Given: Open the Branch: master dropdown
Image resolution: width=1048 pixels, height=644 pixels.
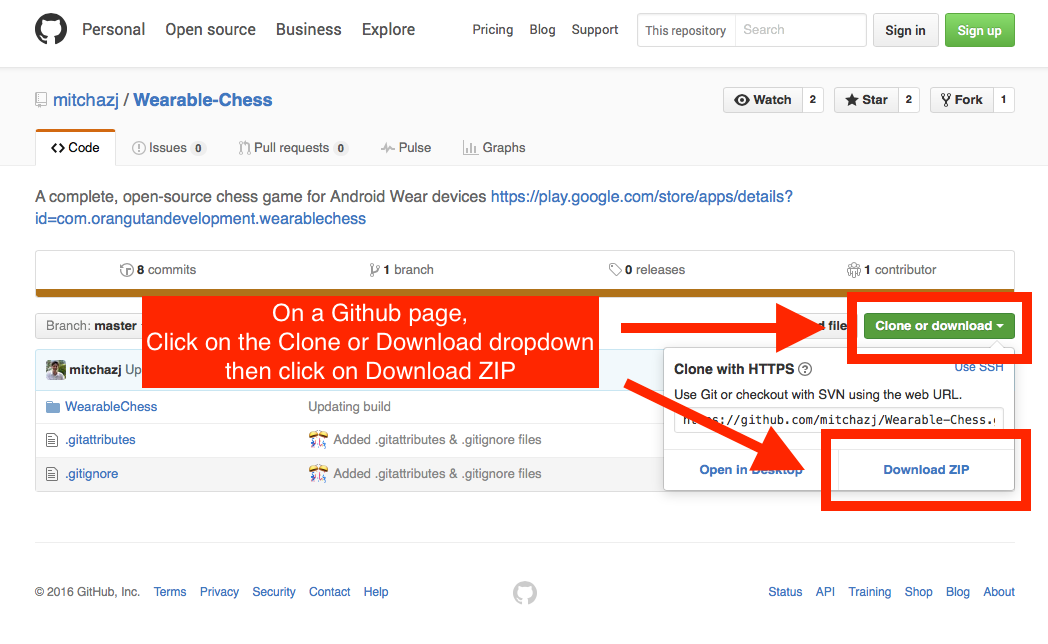Looking at the screenshot, I should point(89,326).
